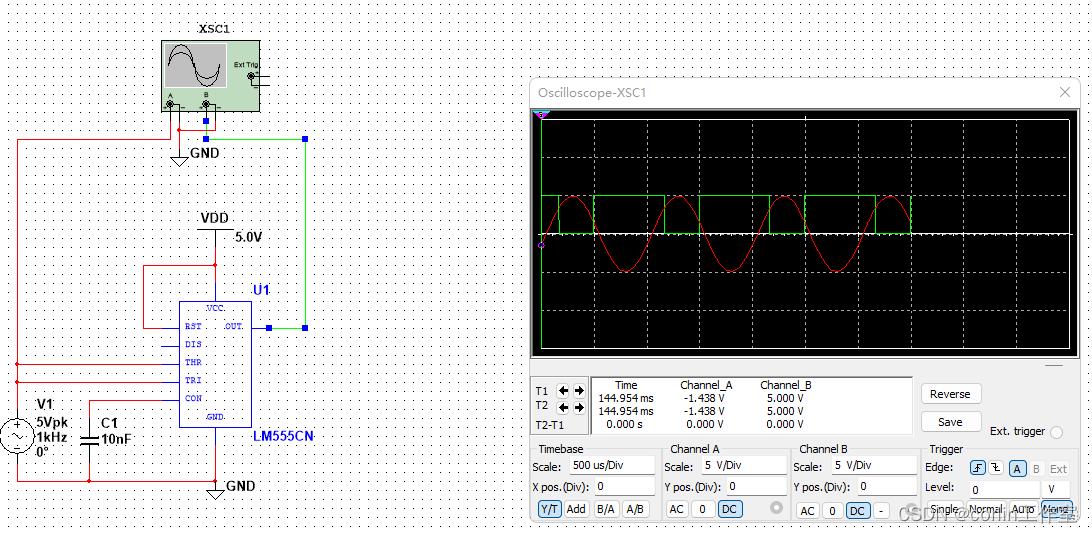Screen dimensions: 1092x533
Task: Select the XSC1 oscilloscope instrument symbol
Action: pyautogui.click(x=210, y=75)
